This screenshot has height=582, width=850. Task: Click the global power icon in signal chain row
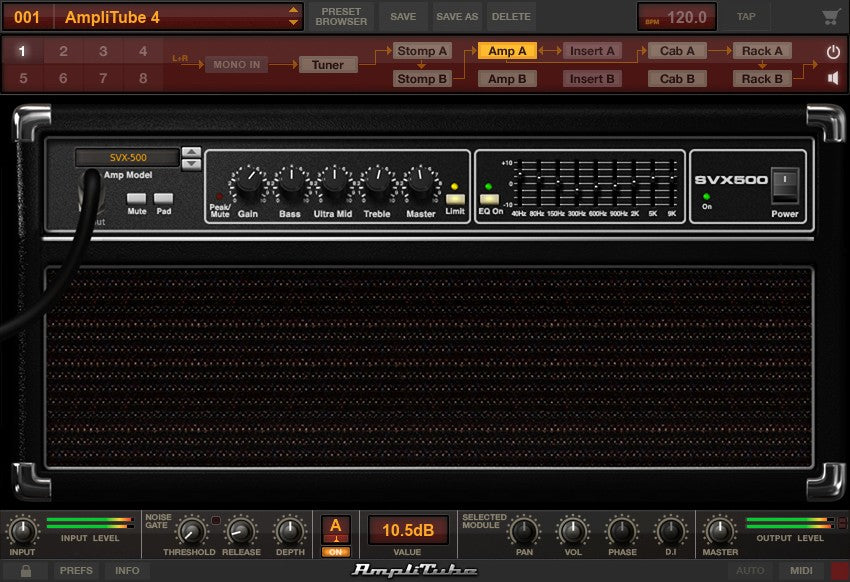(x=833, y=50)
